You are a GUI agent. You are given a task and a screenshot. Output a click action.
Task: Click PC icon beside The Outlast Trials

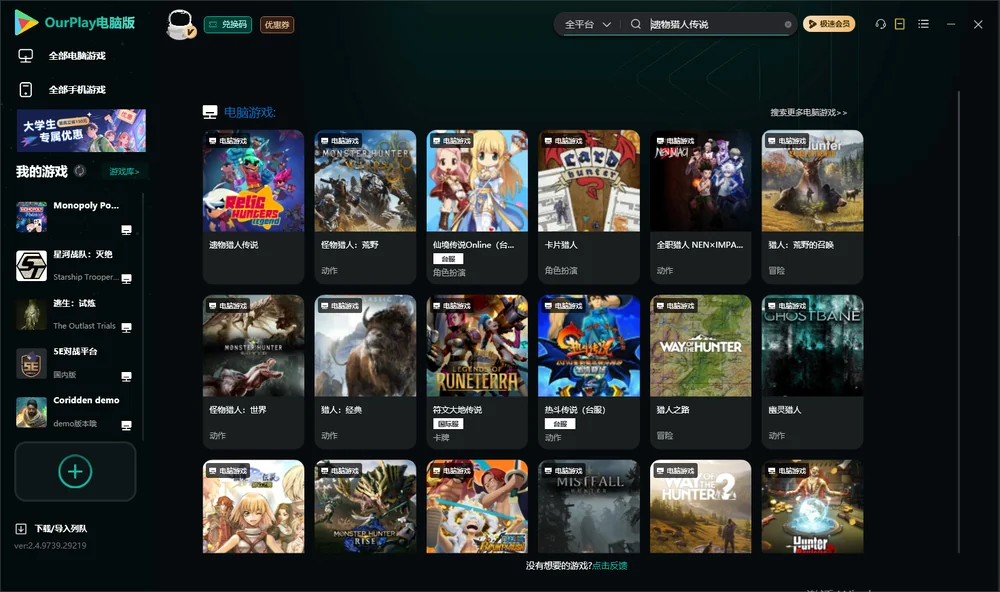126,327
